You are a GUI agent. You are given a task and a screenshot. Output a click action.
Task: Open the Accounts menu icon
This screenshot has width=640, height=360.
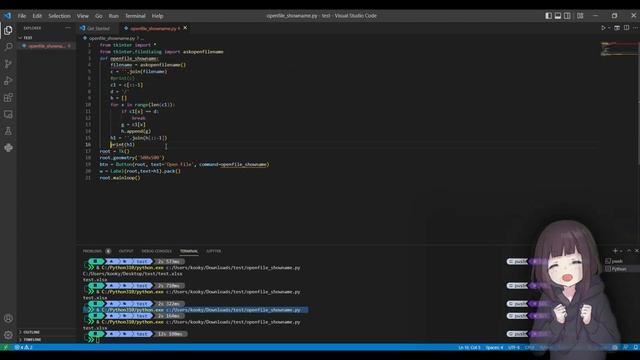(8, 318)
